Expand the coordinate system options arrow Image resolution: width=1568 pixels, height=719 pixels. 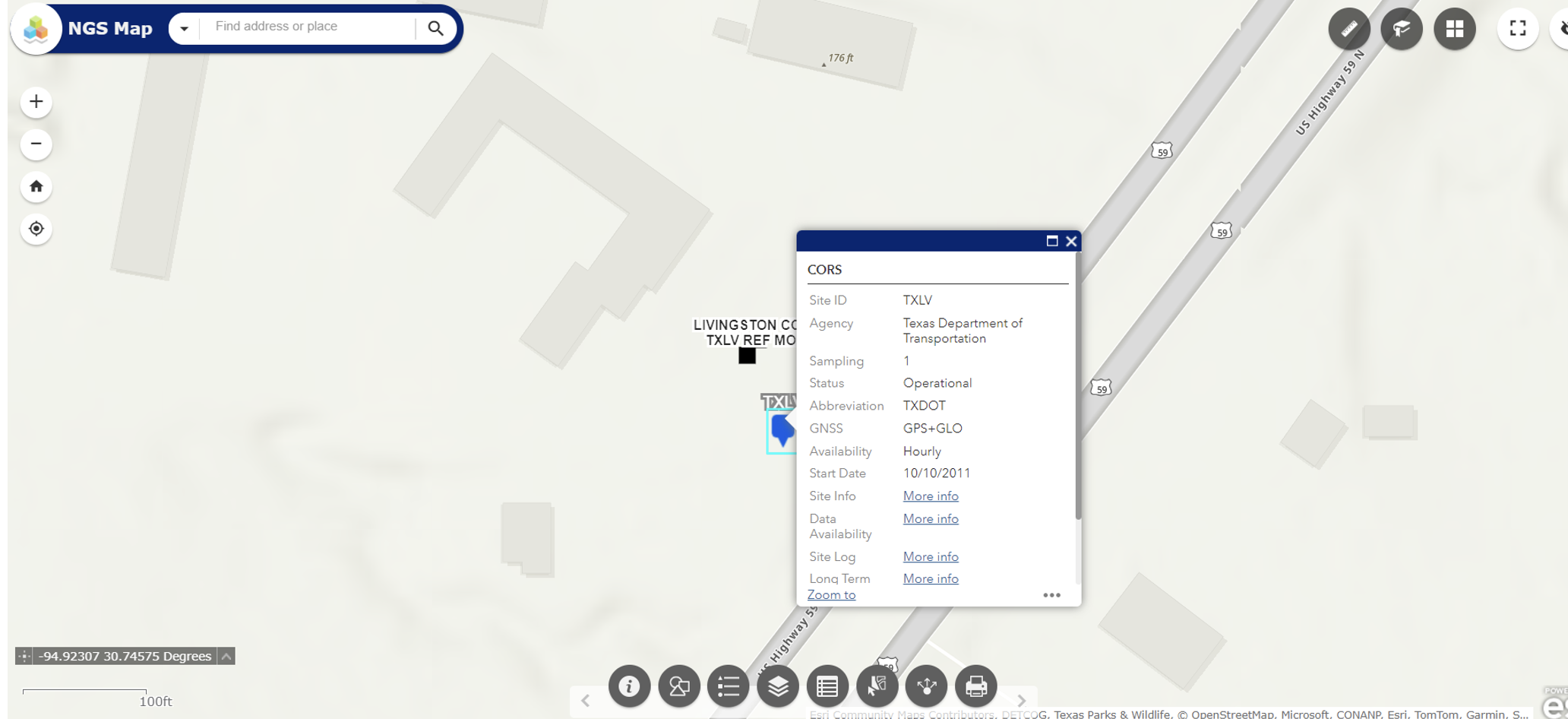point(226,656)
